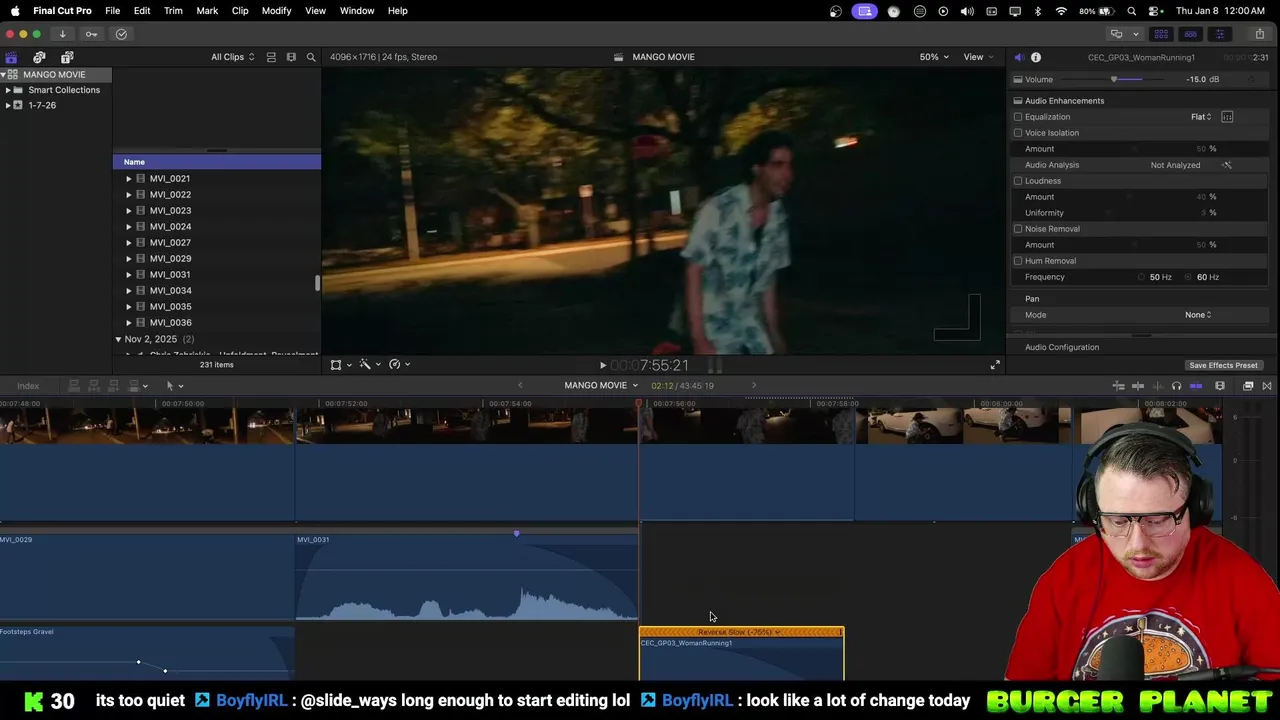Expand viewer to full screen
The height and width of the screenshot is (720, 1280).
tap(994, 365)
